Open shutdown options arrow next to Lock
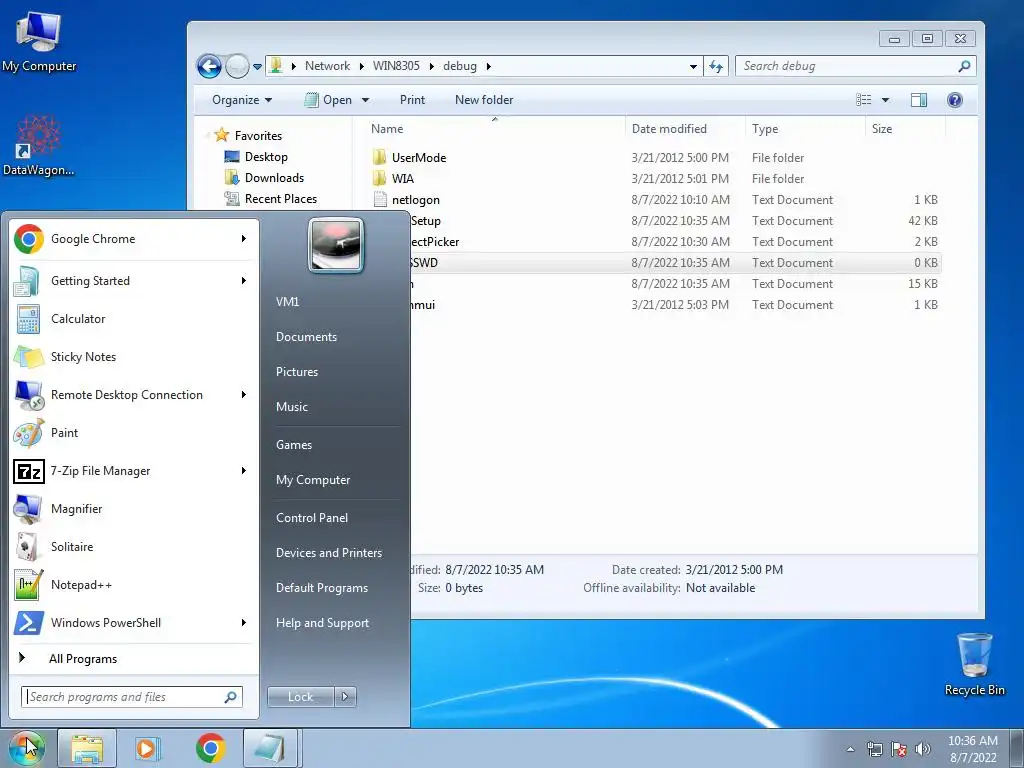This screenshot has height=768, width=1024. pyautogui.click(x=345, y=697)
